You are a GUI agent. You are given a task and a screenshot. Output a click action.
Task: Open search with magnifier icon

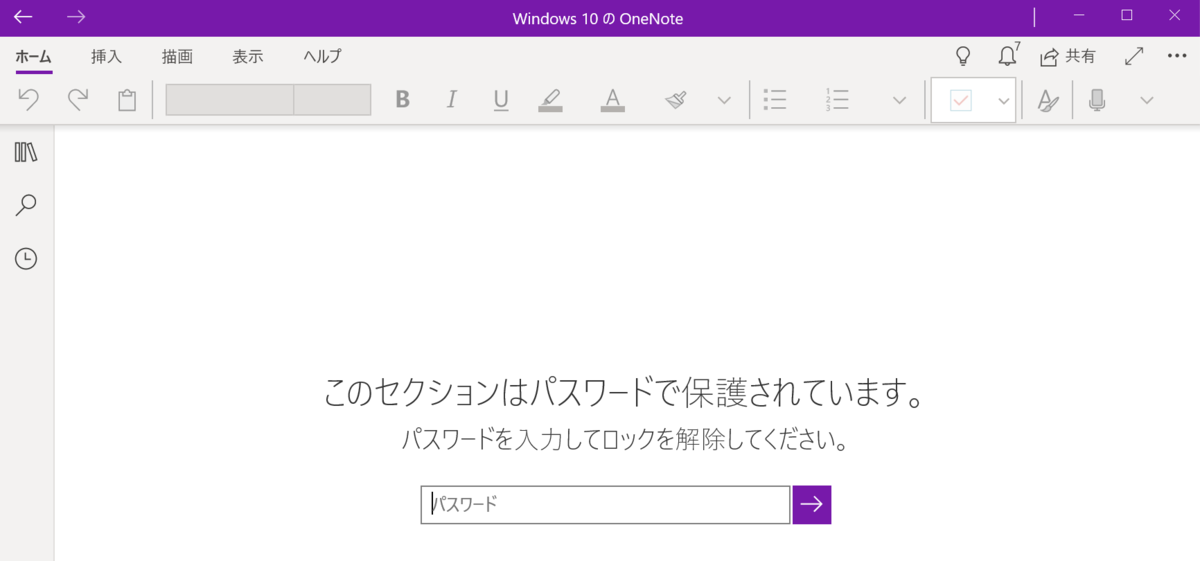pyautogui.click(x=26, y=206)
